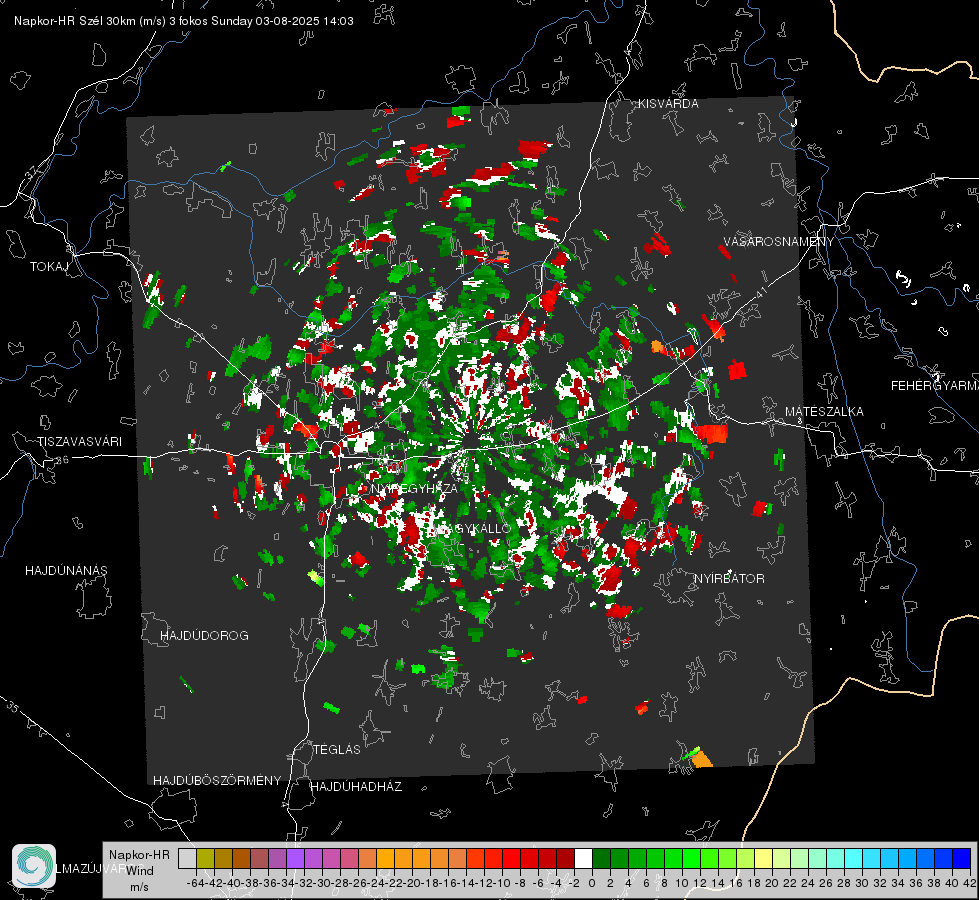Click the FEHÉRGYARMAT city label
This screenshot has width=979, height=900.
pos(934,386)
